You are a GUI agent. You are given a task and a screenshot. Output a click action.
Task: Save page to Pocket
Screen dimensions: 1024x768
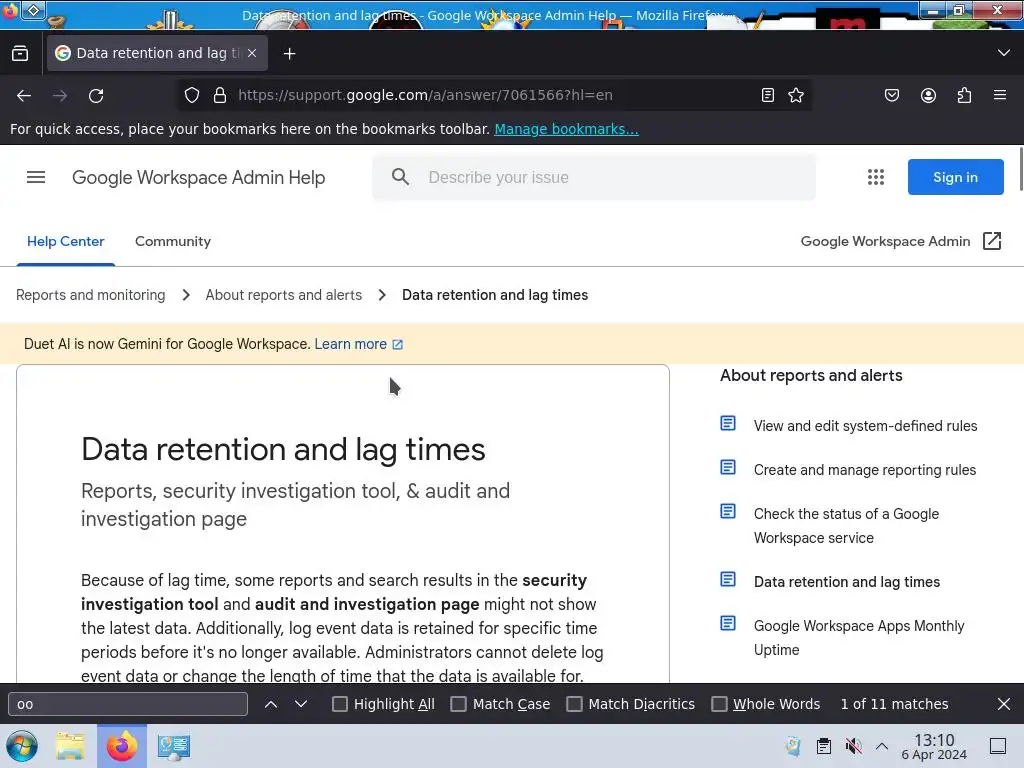tap(892, 95)
